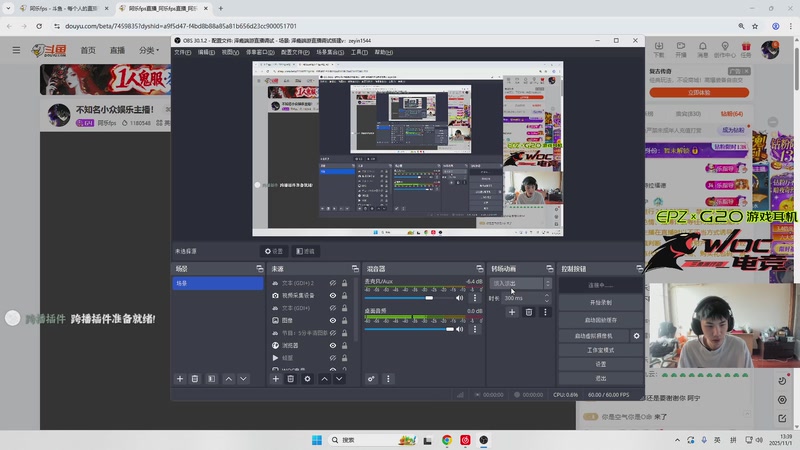
Task: Open OBS 视图(V) menu
Action: coord(230,52)
